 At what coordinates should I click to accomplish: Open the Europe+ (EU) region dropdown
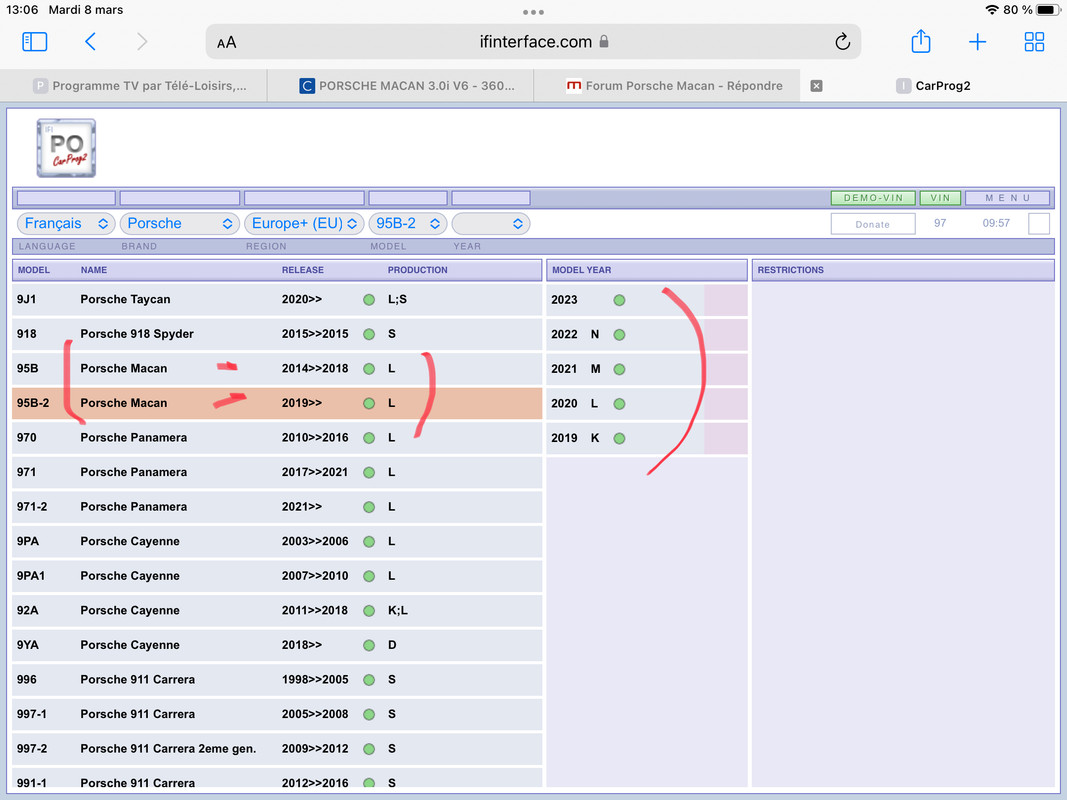[x=304, y=223]
